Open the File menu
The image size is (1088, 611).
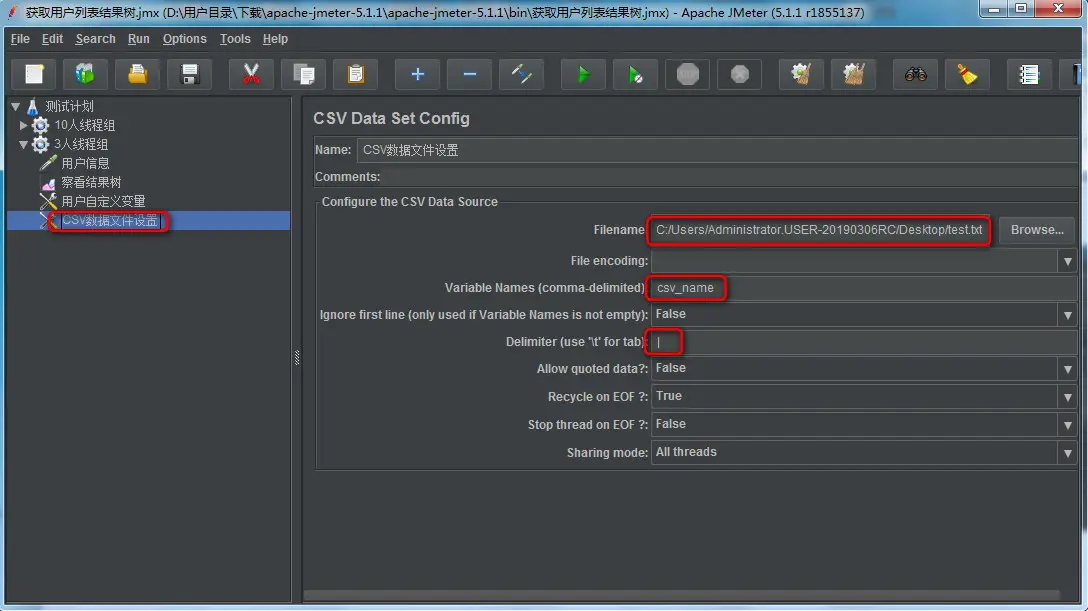coord(20,39)
